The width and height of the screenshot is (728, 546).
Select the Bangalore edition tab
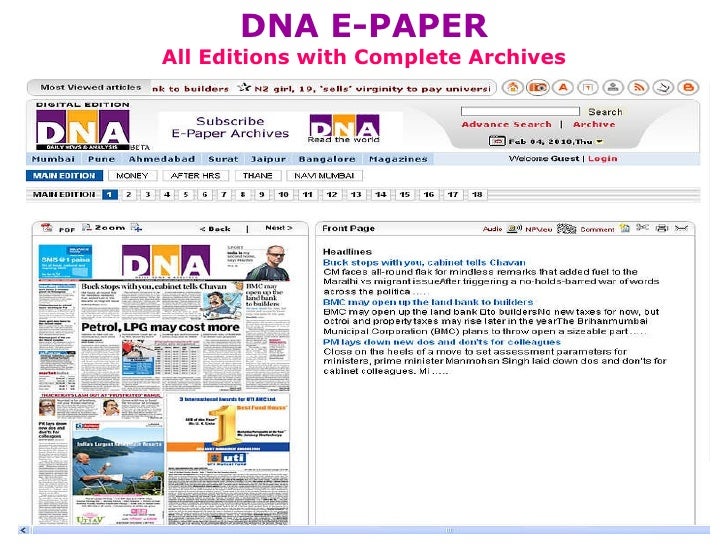tap(327, 159)
